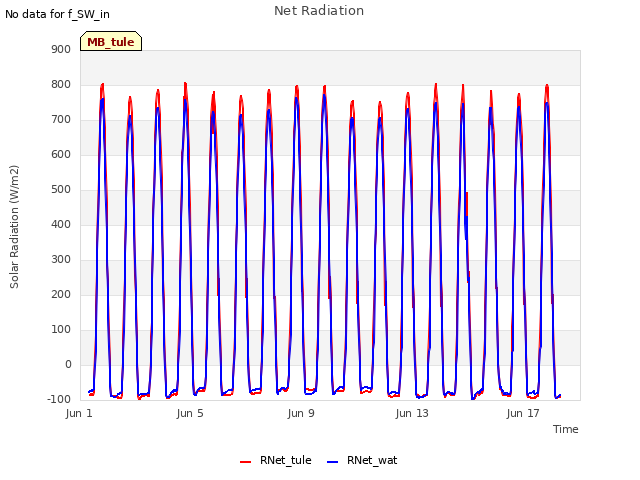
Task: Click the 'No data for f_SW_in' message
Action: 57,14
